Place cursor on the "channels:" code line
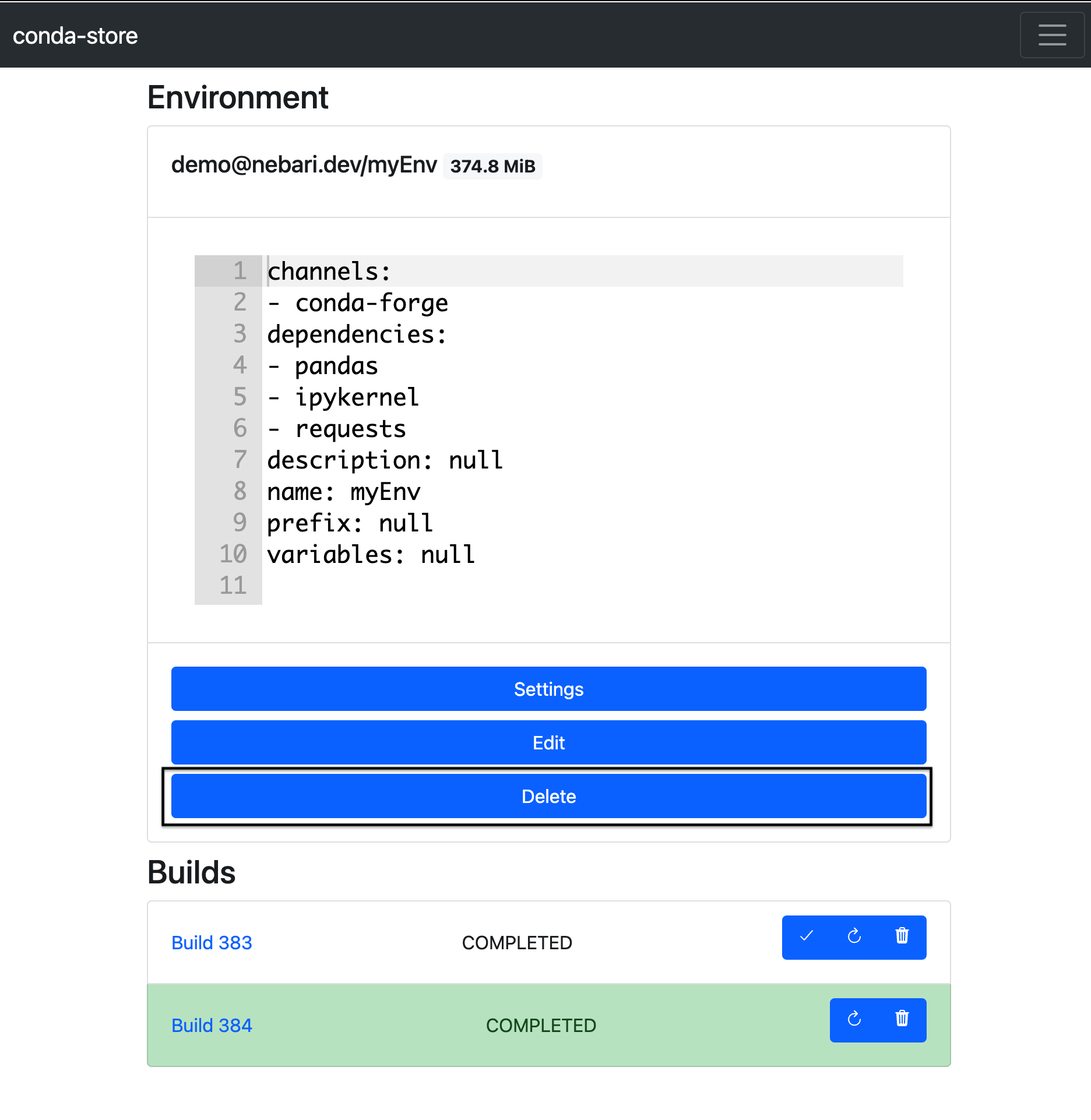 coord(329,272)
